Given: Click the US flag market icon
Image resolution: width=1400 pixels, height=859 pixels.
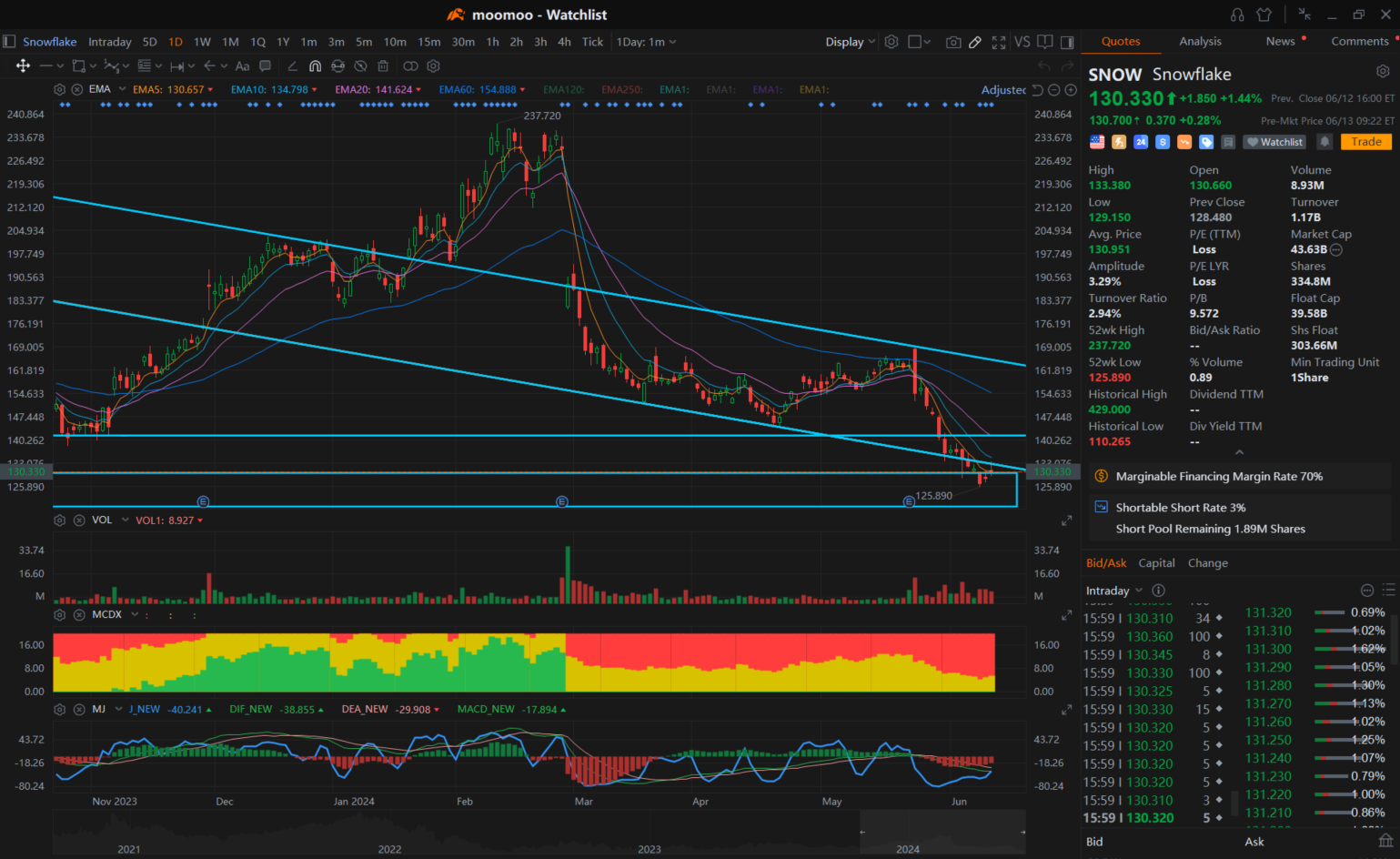Looking at the screenshot, I should 1097,142.
